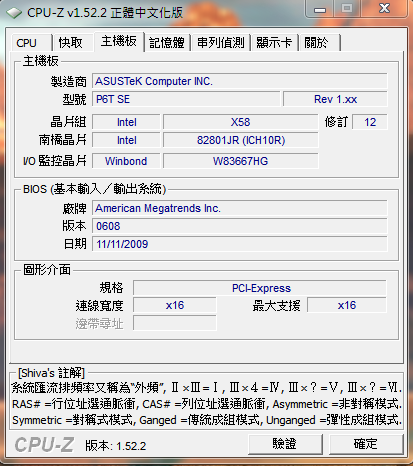
Task: Click the empty 邊帶尋址 field
Action: pyautogui.click(x=175, y=323)
